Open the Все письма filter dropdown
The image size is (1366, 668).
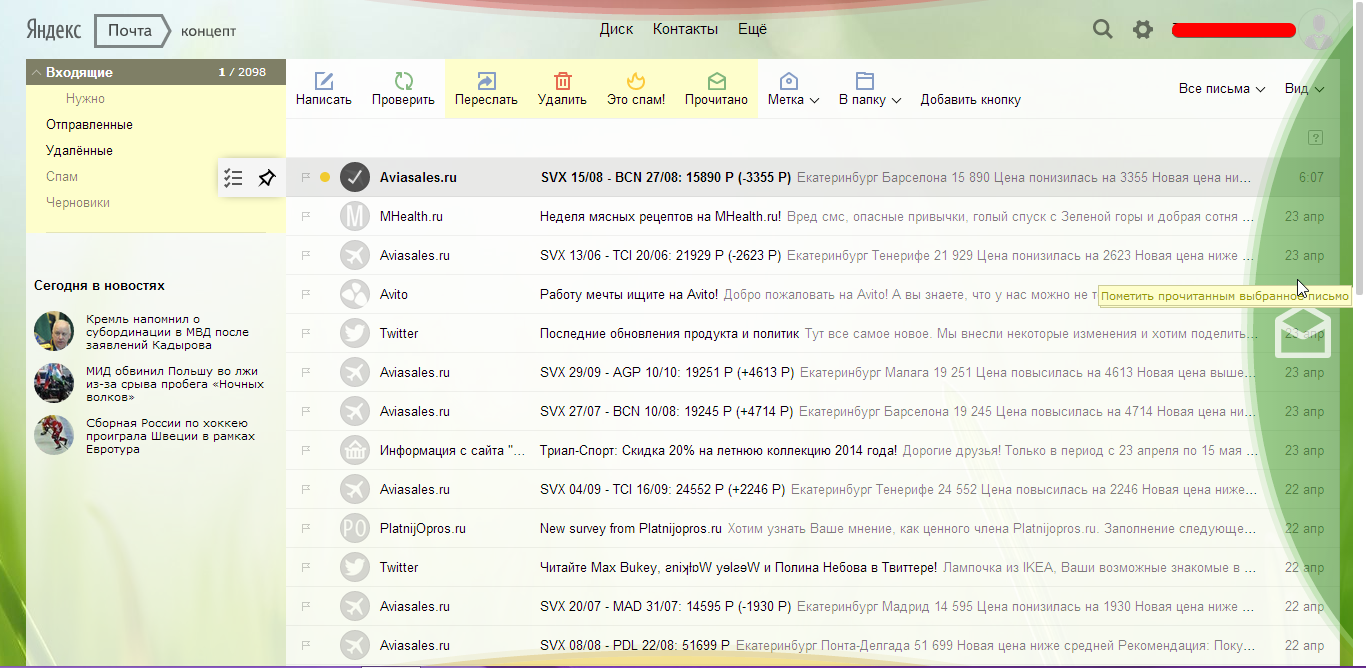[1222, 89]
